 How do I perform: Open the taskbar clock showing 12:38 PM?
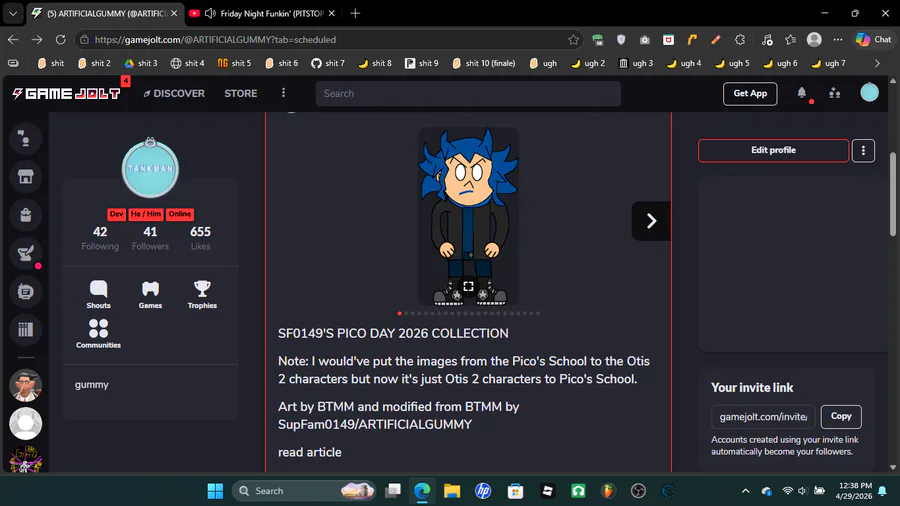854,491
